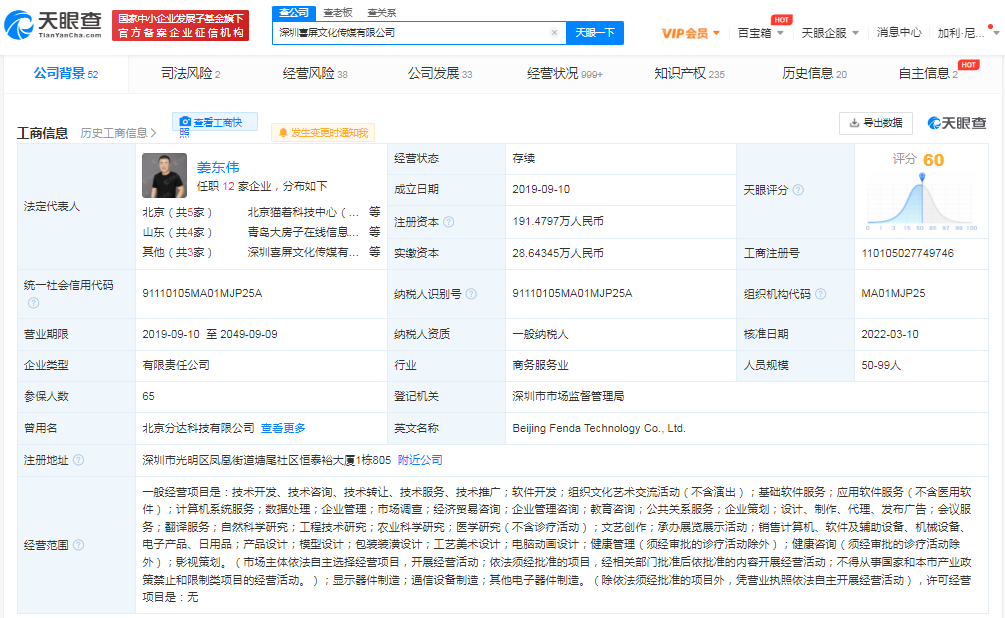Select the 知识产权 tab
This screenshot has height=618, width=1005.
(x=689, y=74)
